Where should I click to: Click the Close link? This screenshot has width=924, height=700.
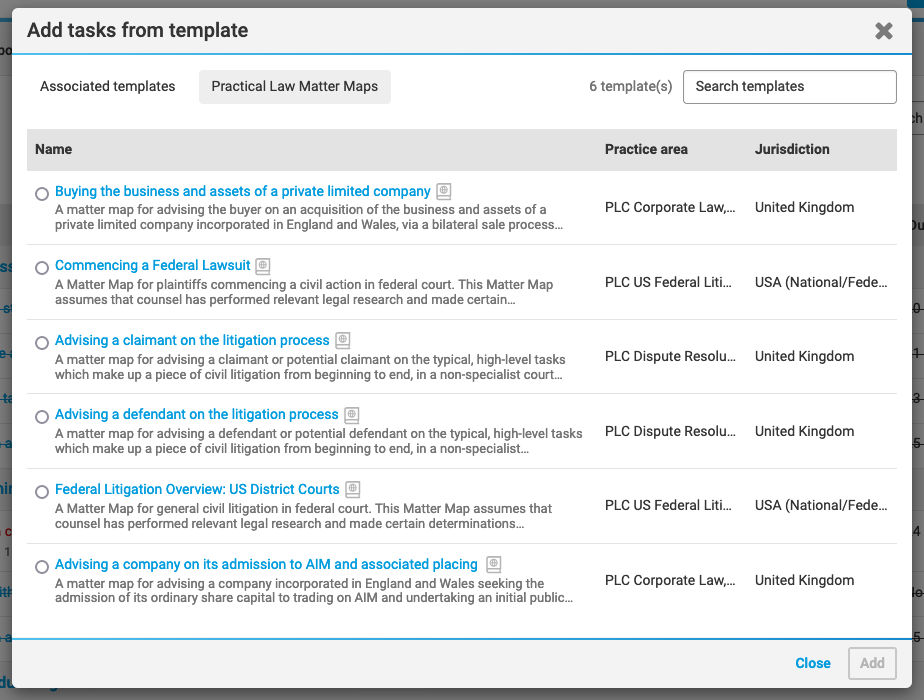pos(813,663)
